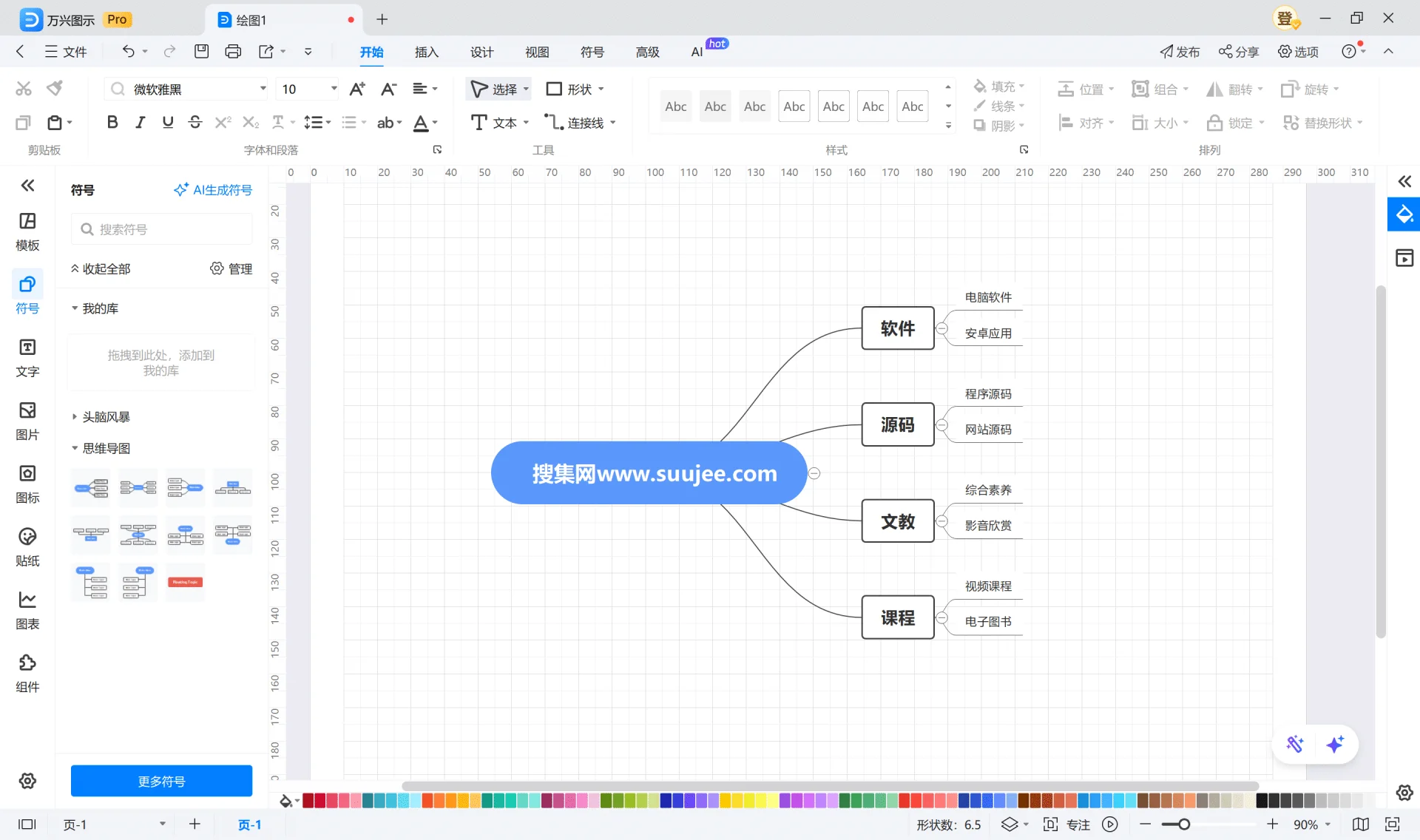The image size is (1420, 840).
Task: Open the layers icon in status bar
Action: 1010,824
